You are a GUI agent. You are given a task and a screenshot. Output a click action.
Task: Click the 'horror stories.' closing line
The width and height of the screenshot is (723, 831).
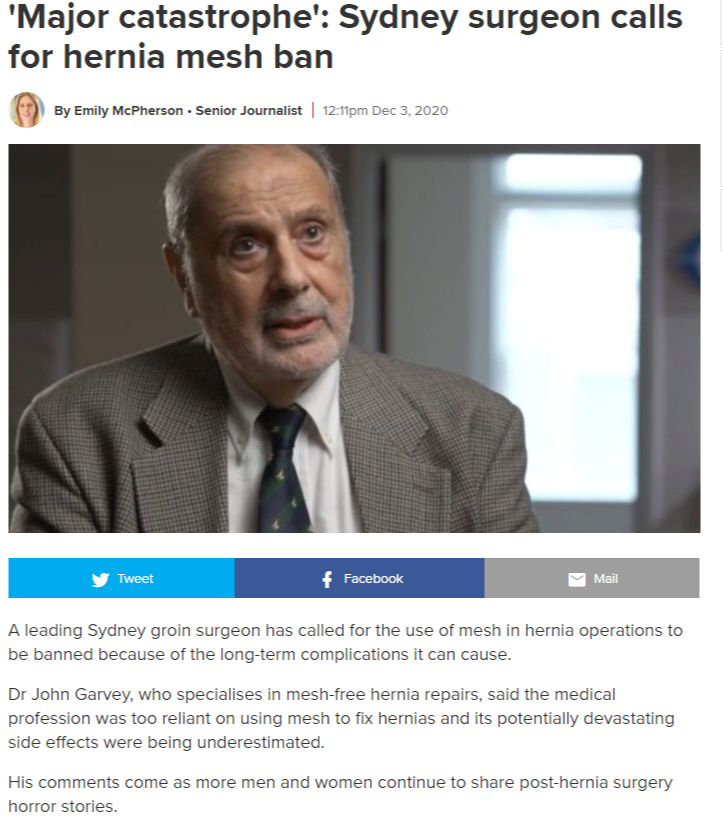63,807
